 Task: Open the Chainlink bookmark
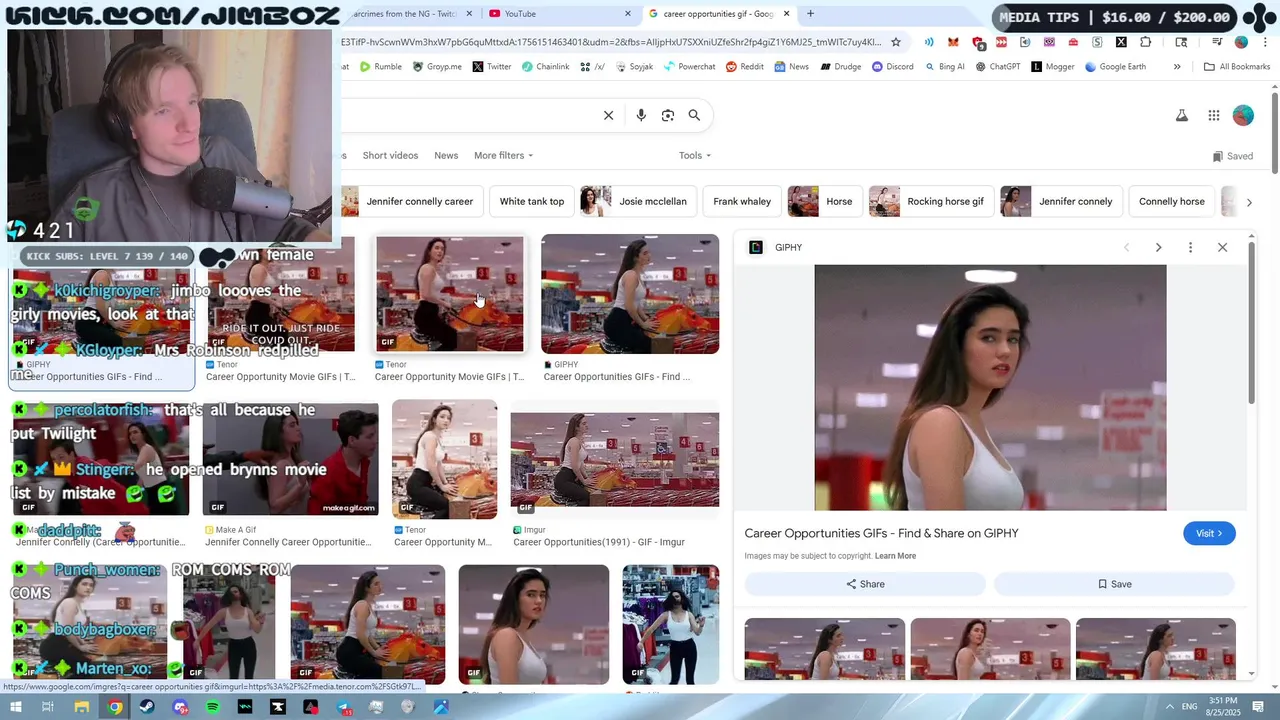tap(546, 67)
